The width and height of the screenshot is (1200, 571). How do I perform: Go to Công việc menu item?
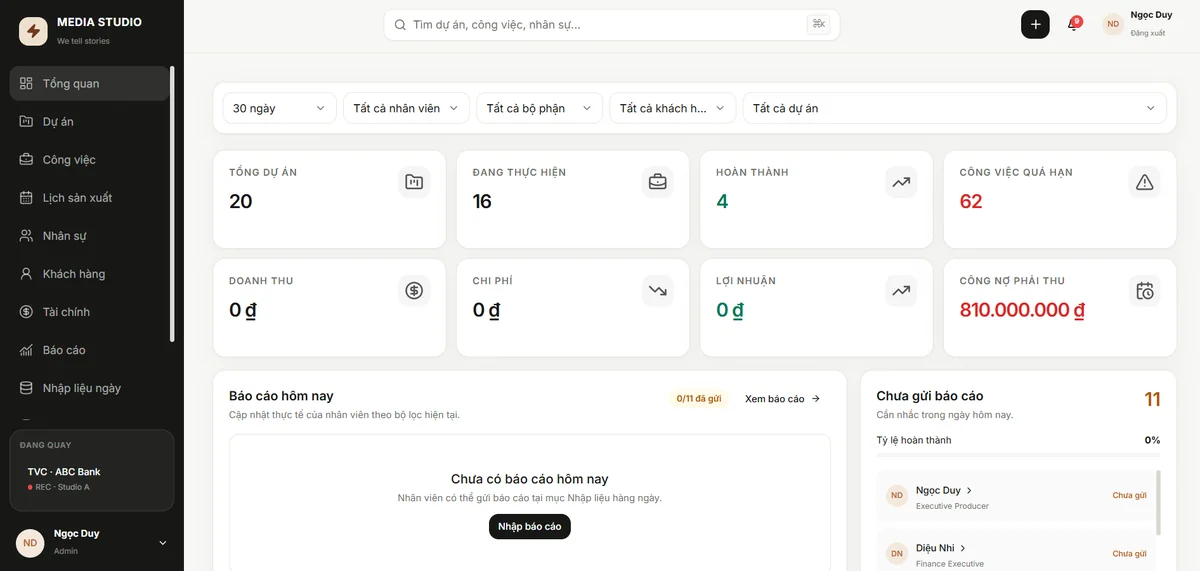pyautogui.click(x=89, y=159)
